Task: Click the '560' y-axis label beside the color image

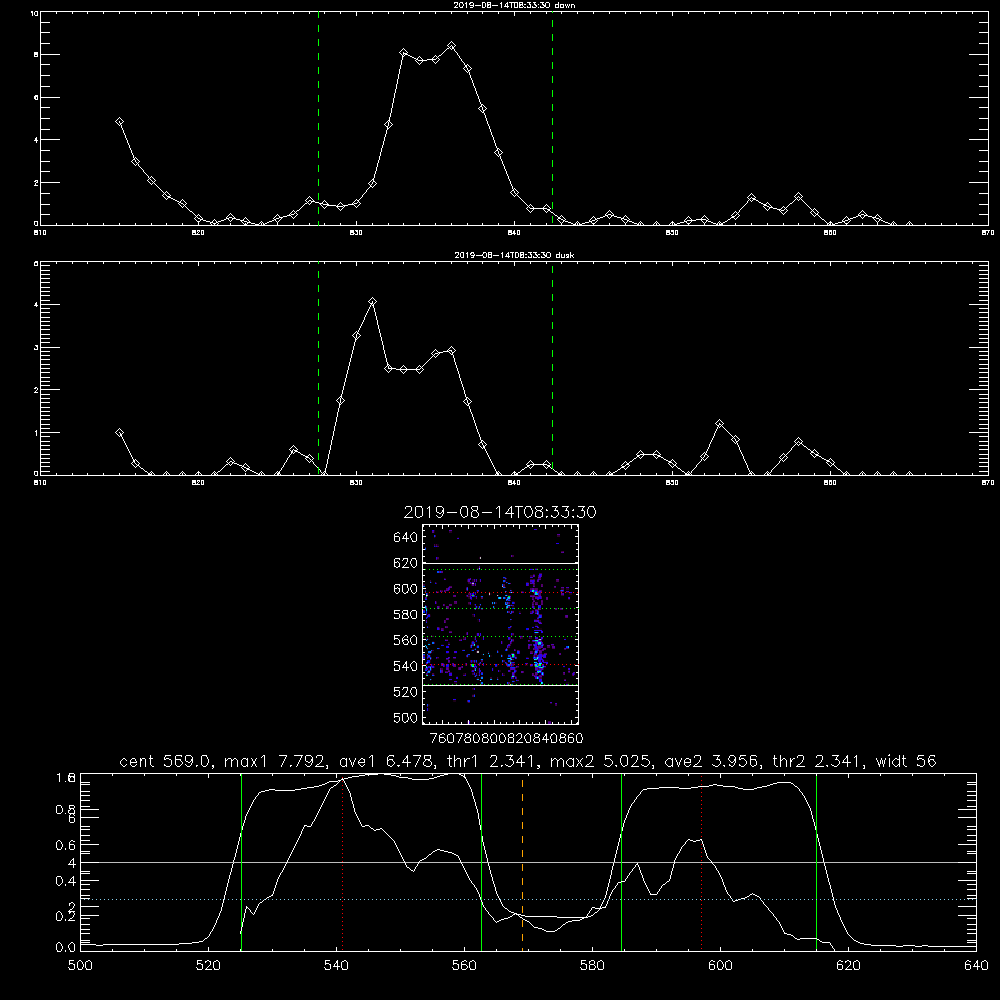Action: 405,640
